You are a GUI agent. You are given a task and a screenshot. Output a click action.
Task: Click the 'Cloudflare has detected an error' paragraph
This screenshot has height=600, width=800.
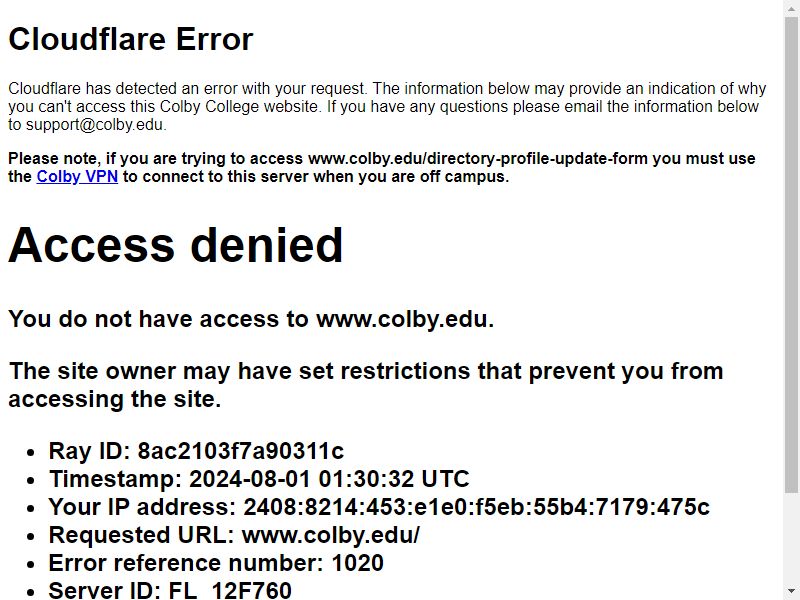click(x=387, y=107)
